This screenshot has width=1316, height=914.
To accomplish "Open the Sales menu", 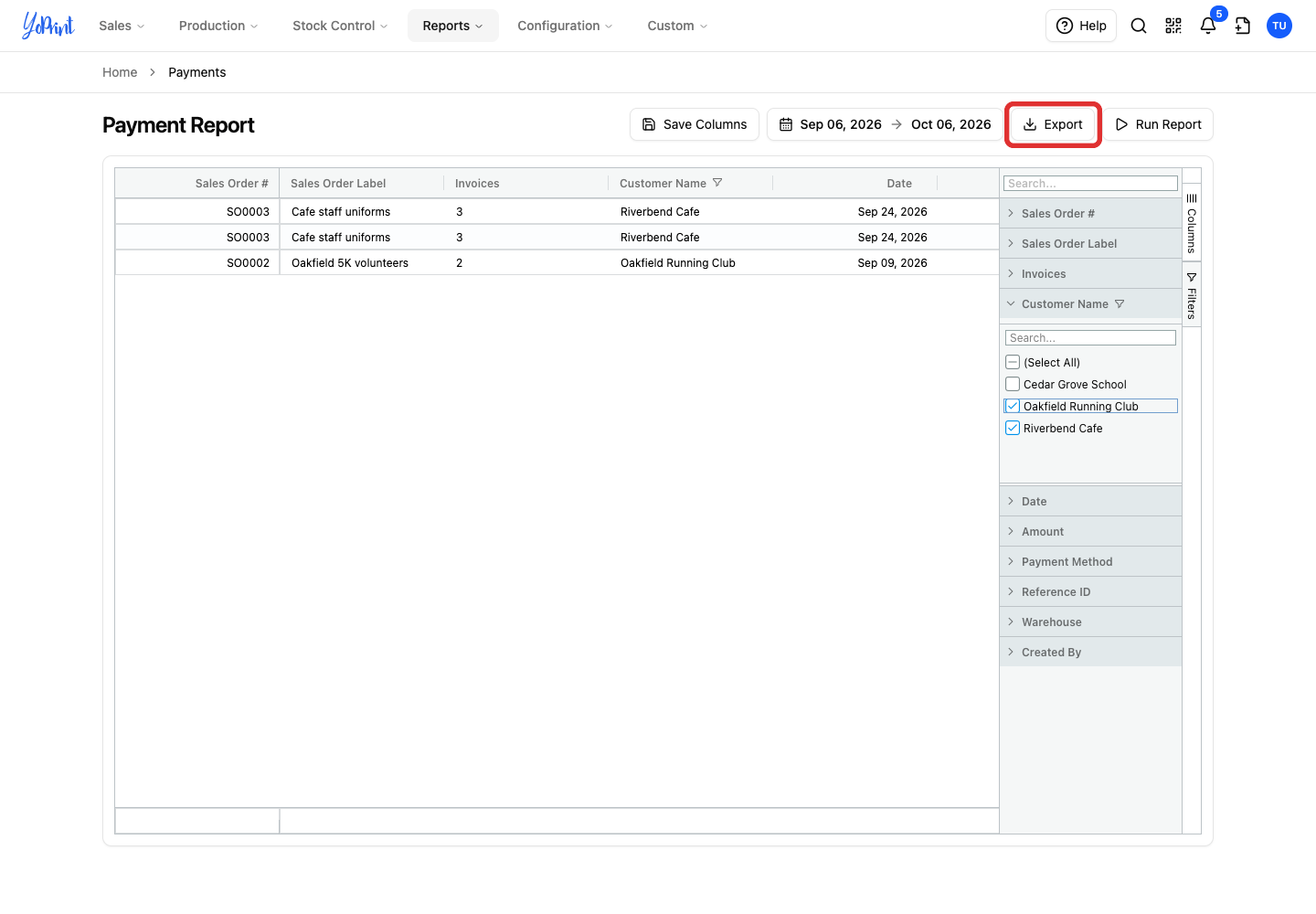I will 122,26.
